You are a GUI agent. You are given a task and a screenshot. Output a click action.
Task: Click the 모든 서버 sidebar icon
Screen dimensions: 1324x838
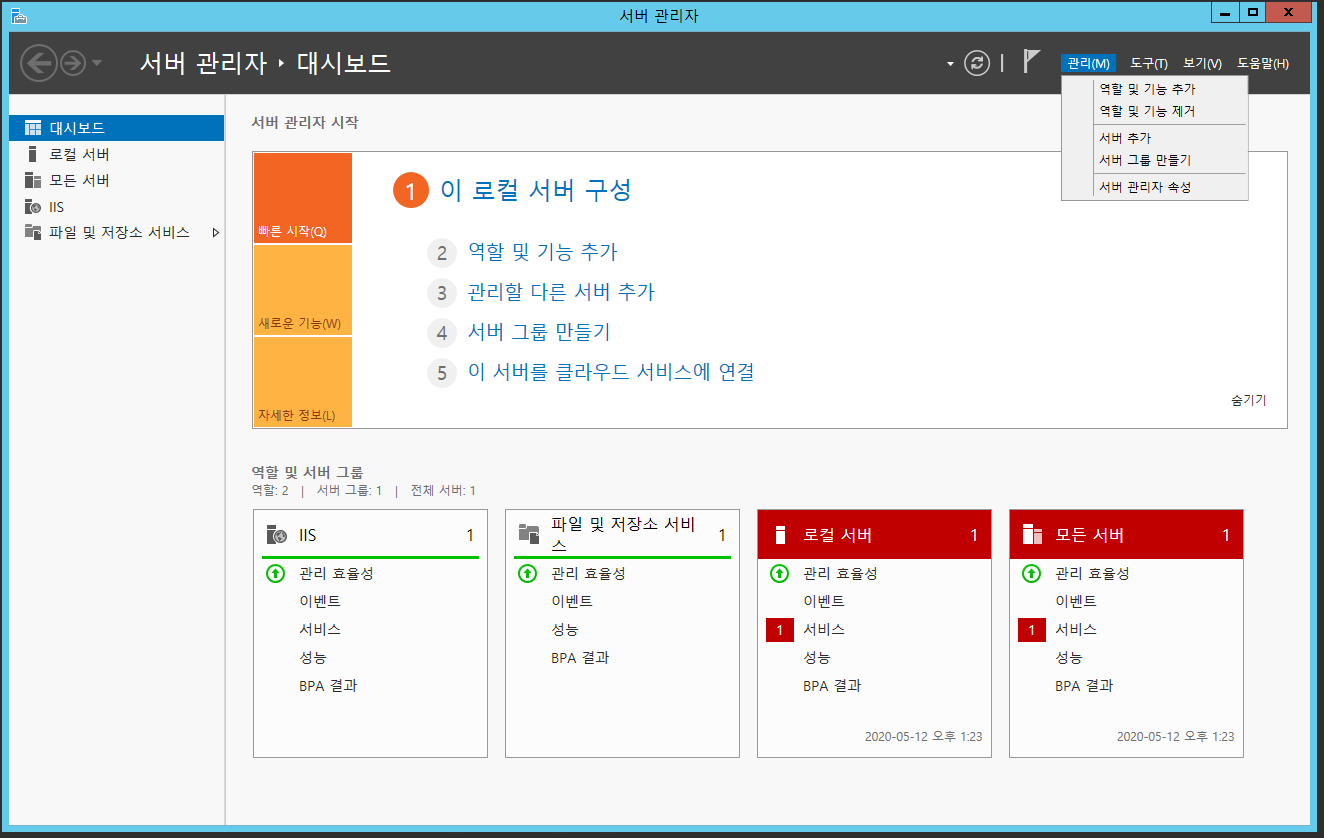coord(33,180)
